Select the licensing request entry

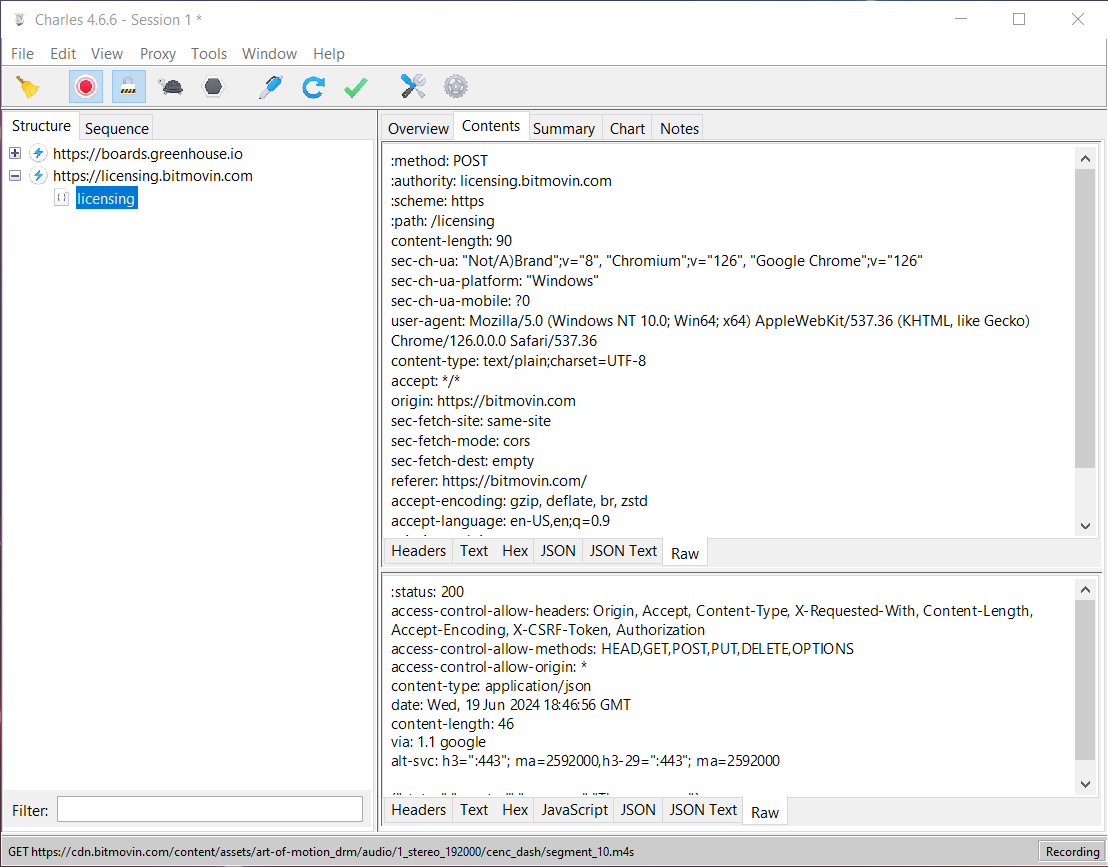pyautogui.click(x=106, y=199)
